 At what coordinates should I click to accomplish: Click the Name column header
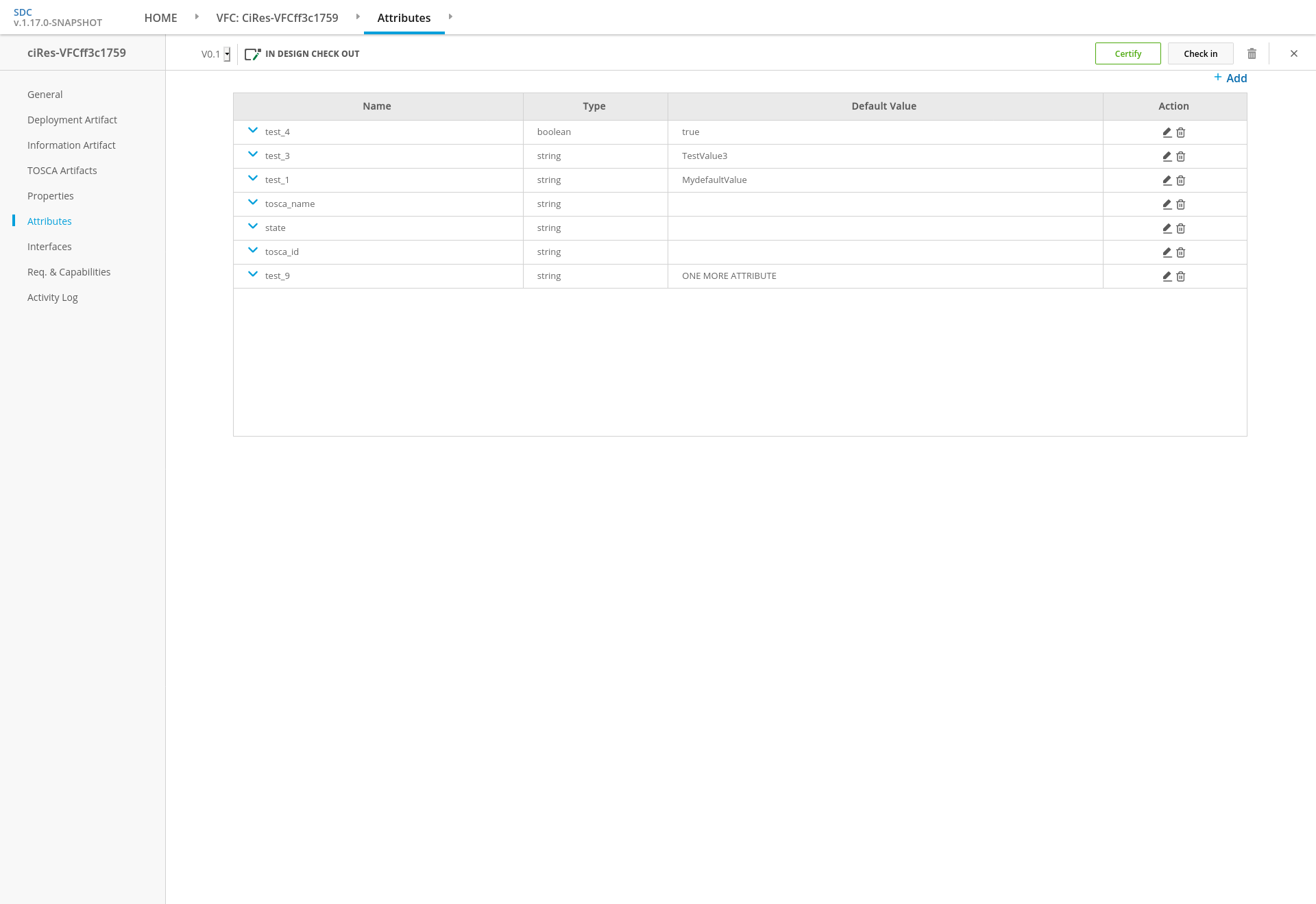(x=378, y=106)
